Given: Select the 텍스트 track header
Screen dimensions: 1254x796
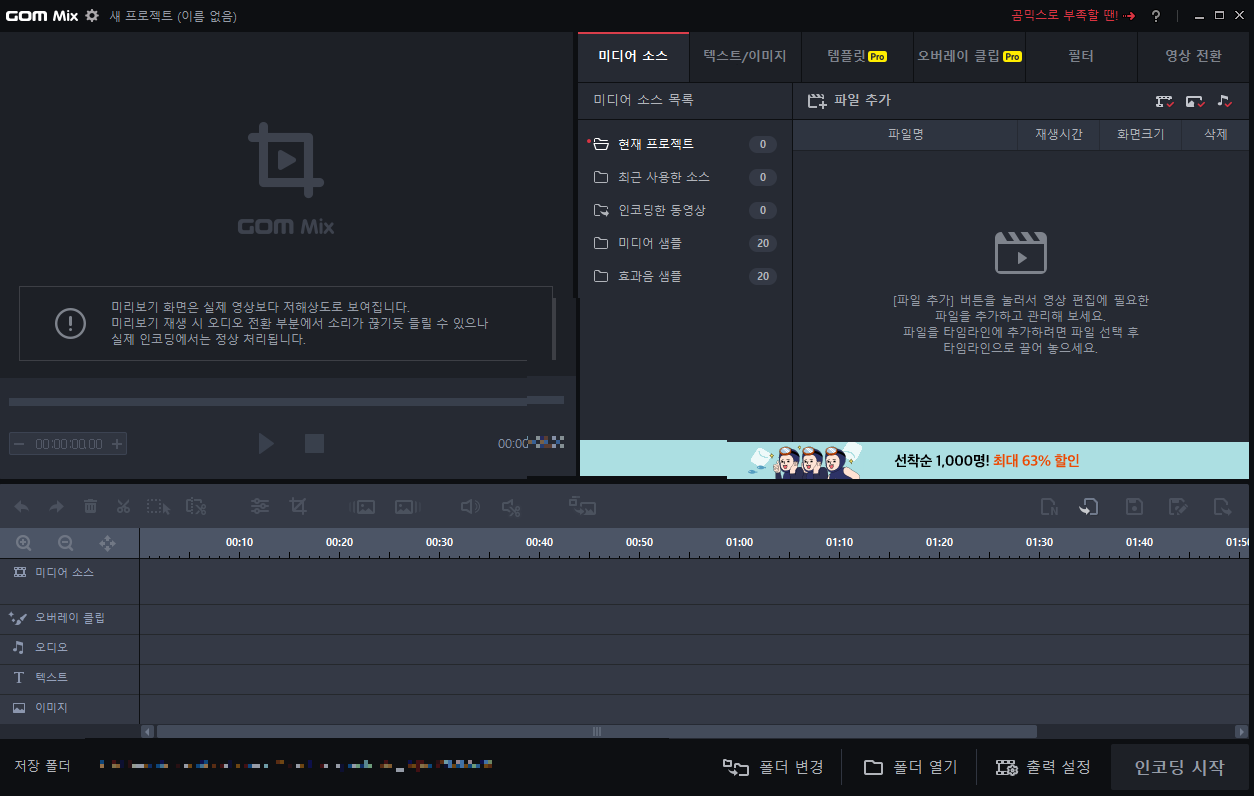Looking at the screenshot, I should (69, 678).
